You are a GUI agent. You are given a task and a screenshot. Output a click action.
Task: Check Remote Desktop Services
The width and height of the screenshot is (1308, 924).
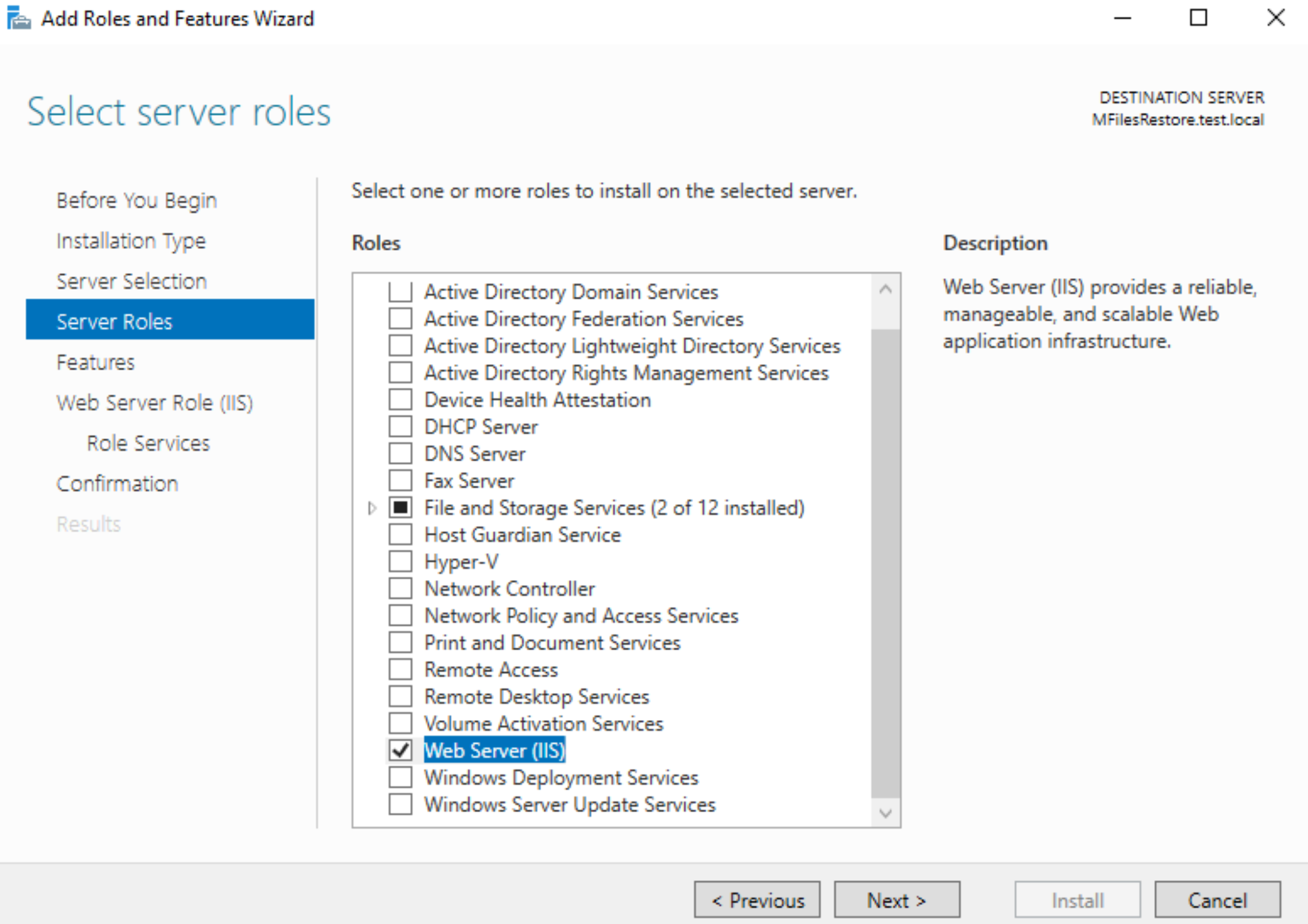400,696
